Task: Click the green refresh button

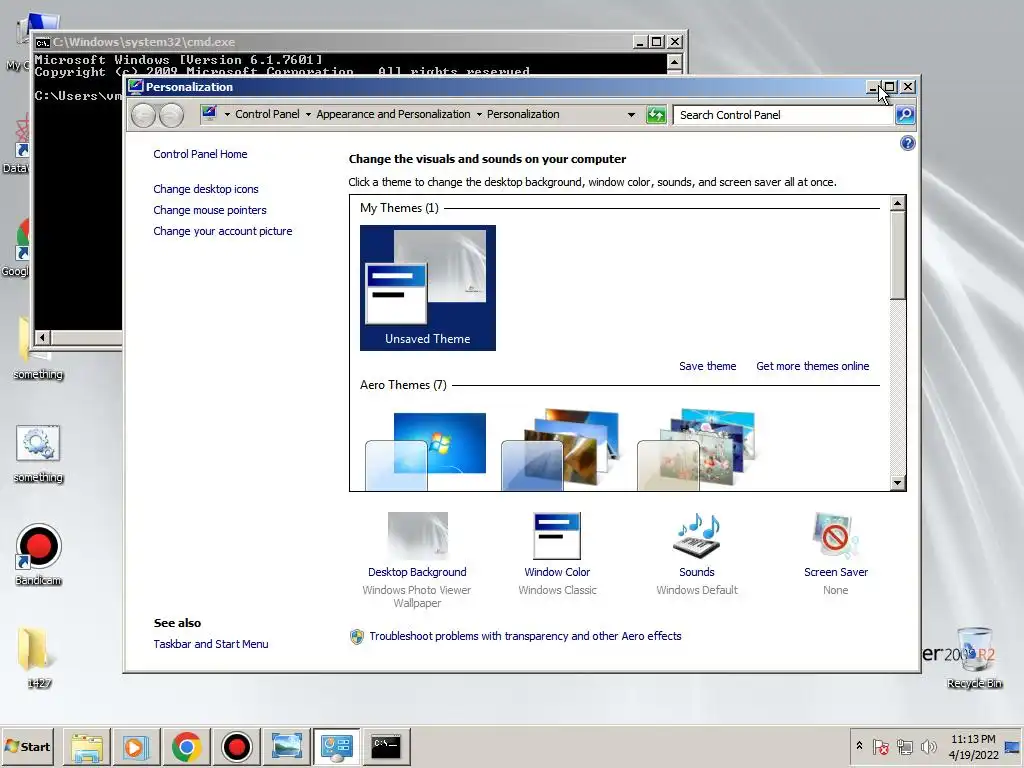Action: (x=656, y=115)
